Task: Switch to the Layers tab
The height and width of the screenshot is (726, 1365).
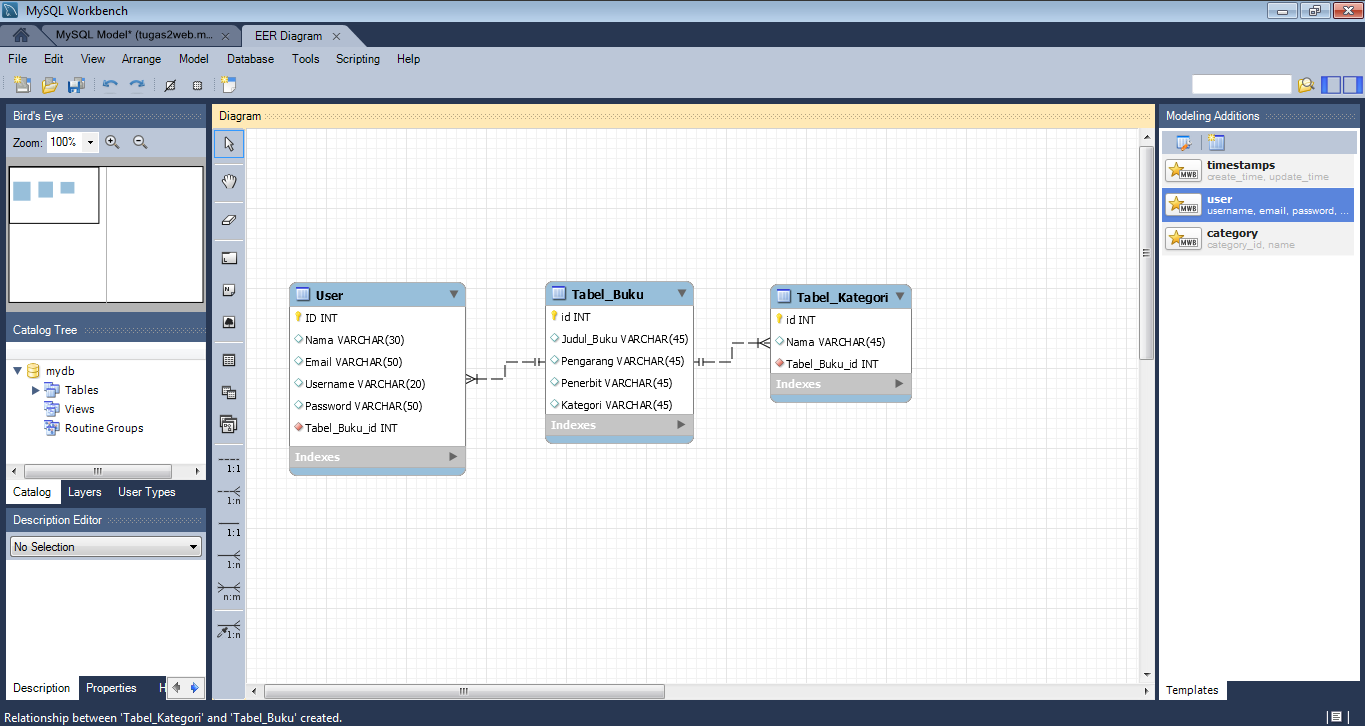Action: [x=85, y=491]
